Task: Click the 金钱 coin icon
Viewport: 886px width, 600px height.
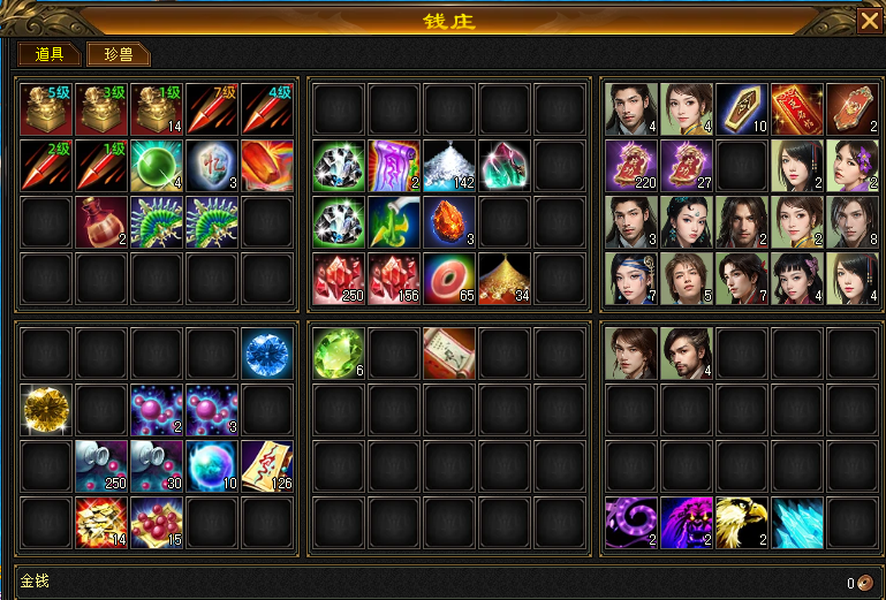Action: click(x=865, y=582)
